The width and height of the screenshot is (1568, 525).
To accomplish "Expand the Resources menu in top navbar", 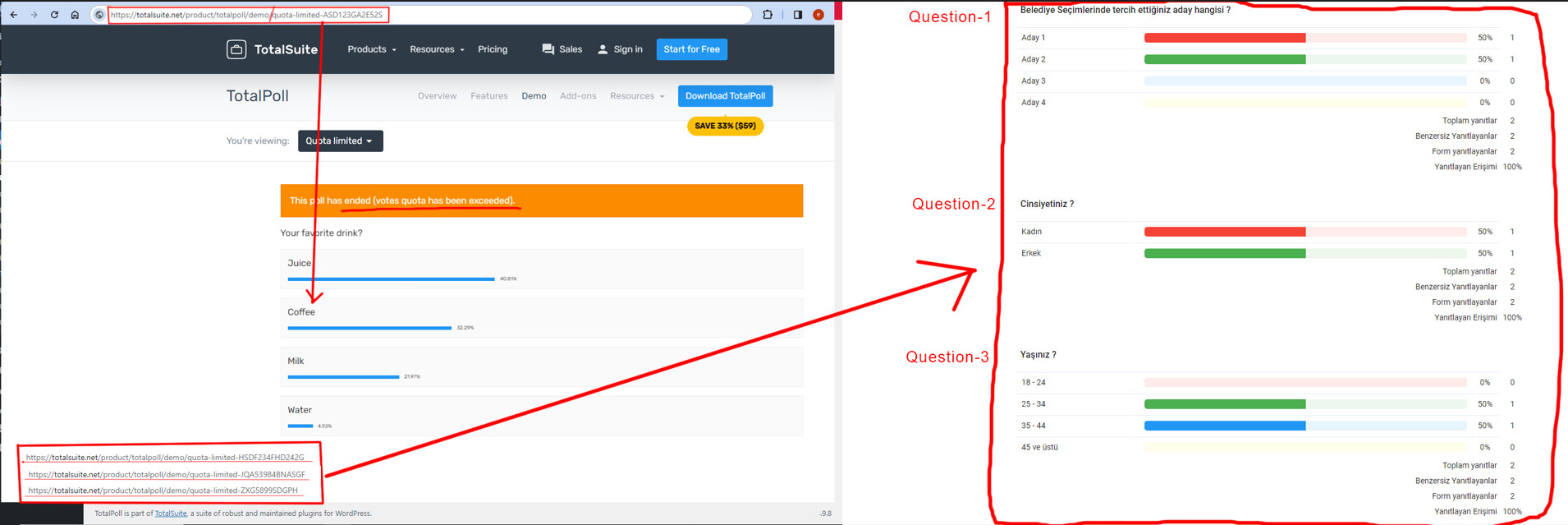I will (437, 49).
